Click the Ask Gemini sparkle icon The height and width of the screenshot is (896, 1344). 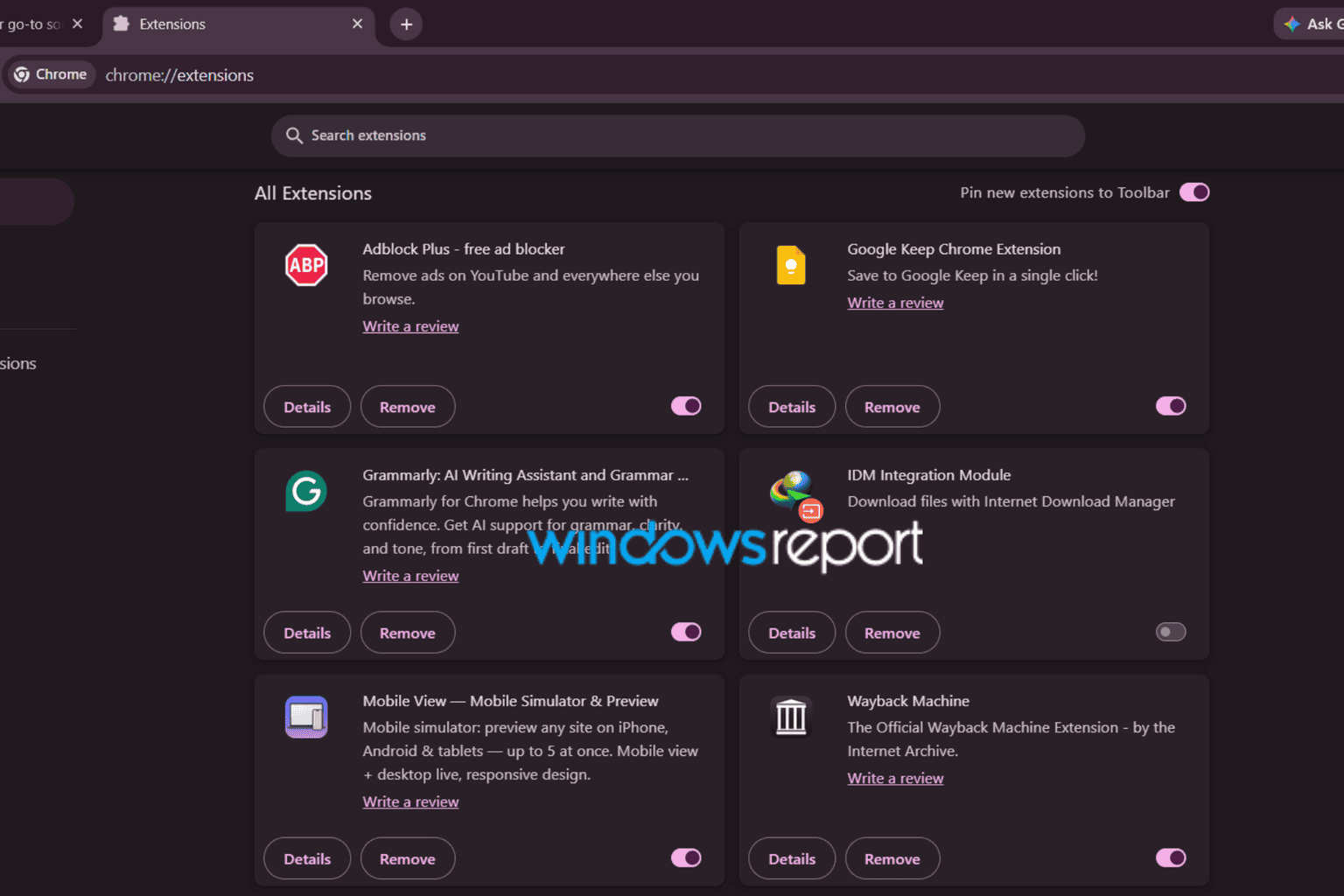tap(1291, 24)
